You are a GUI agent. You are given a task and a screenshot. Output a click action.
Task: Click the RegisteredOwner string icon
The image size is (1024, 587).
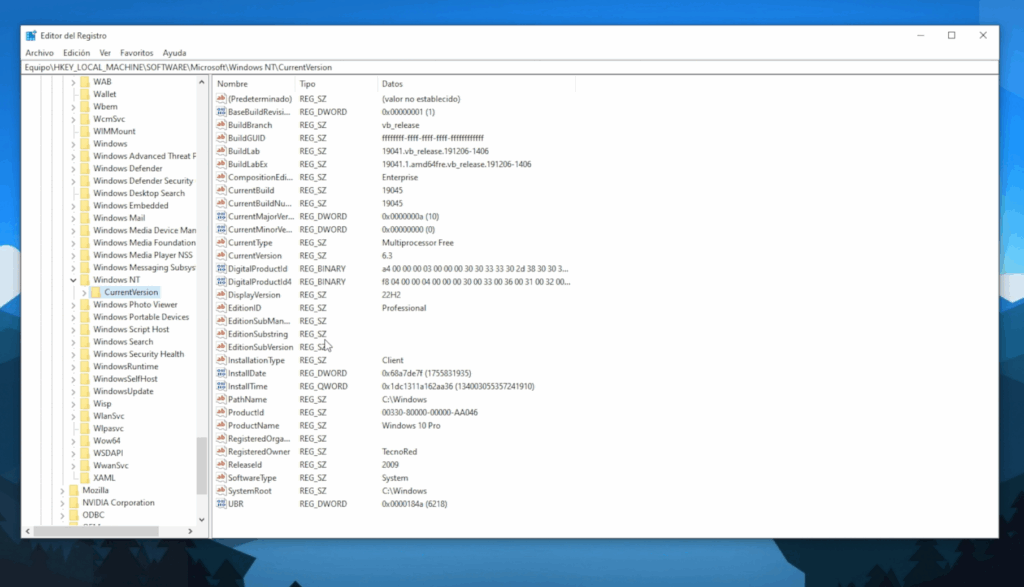[x=221, y=451]
